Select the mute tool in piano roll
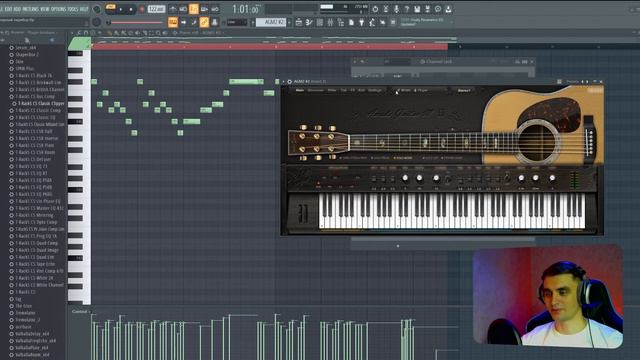The width and height of the screenshot is (640, 360). click(137, 33)
